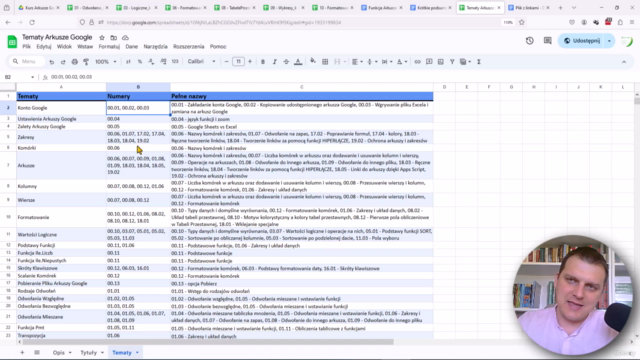Open the zoom 100% dropdown

tap(106, 62)
